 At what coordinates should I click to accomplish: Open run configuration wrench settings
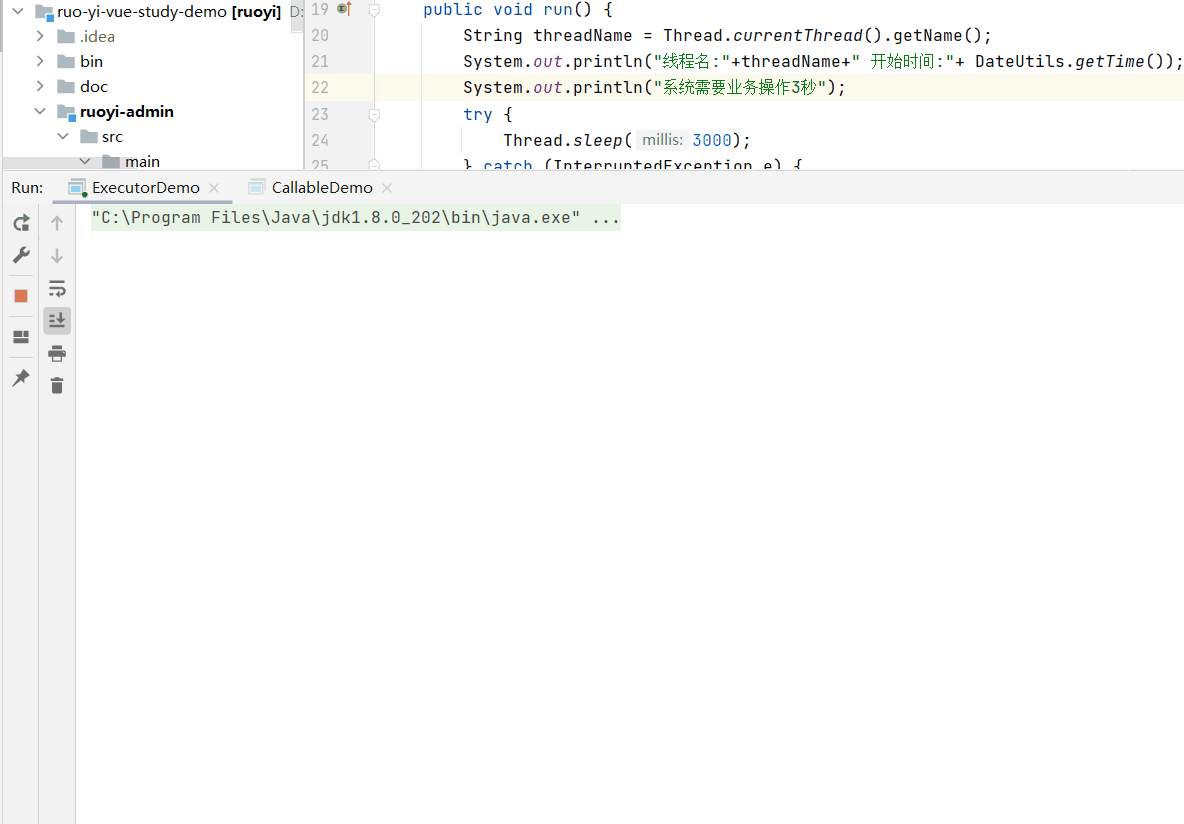coord(21,256)
